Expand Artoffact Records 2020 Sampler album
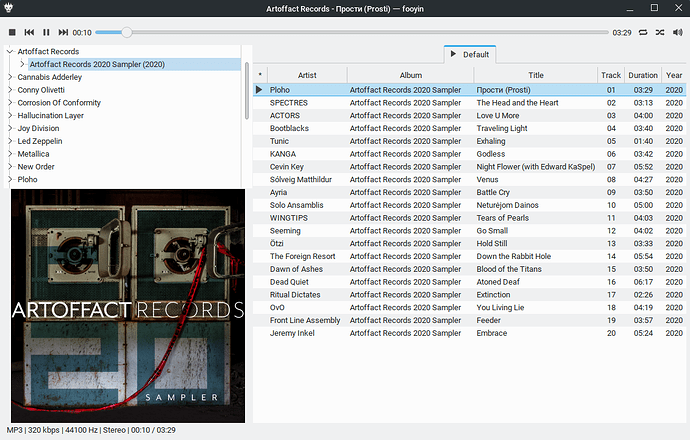 coord(23,64)
